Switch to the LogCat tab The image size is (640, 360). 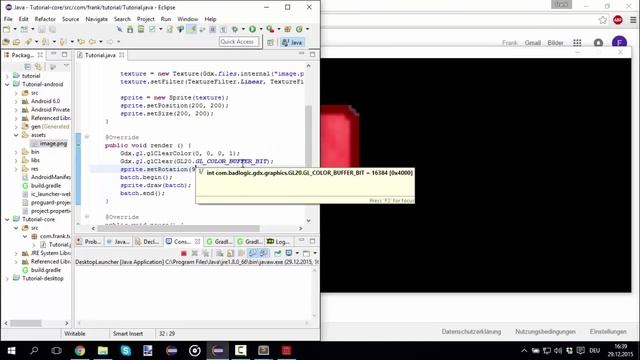278,242
